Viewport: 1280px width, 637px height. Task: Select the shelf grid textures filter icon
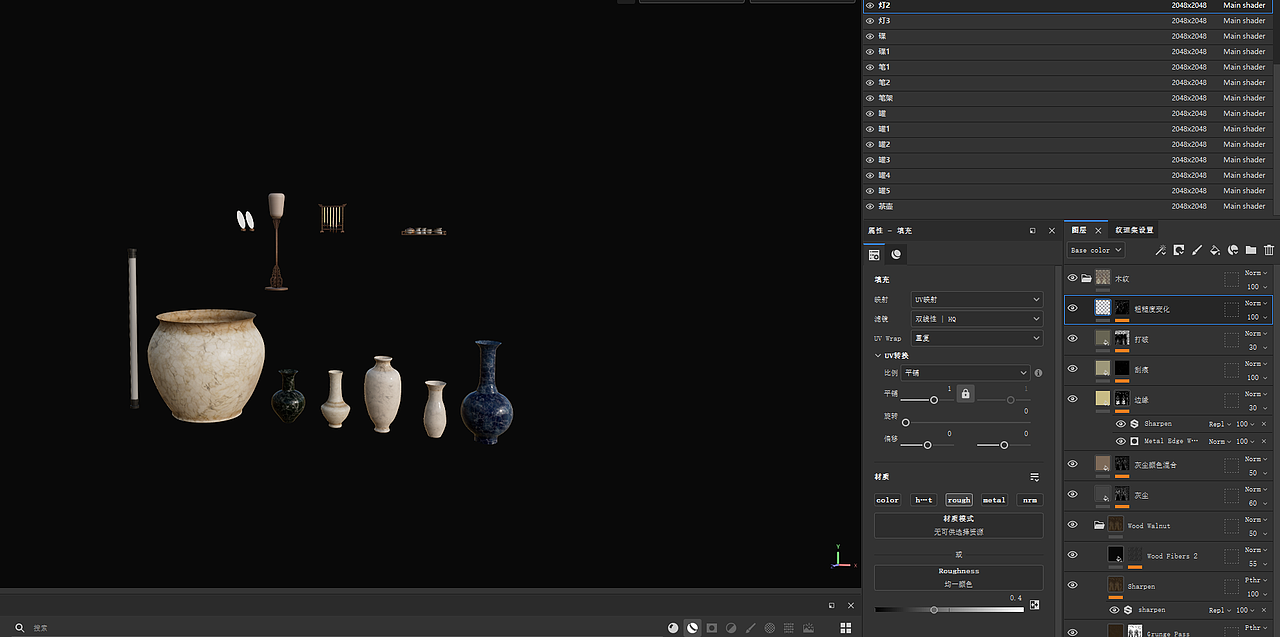point(789,628)
